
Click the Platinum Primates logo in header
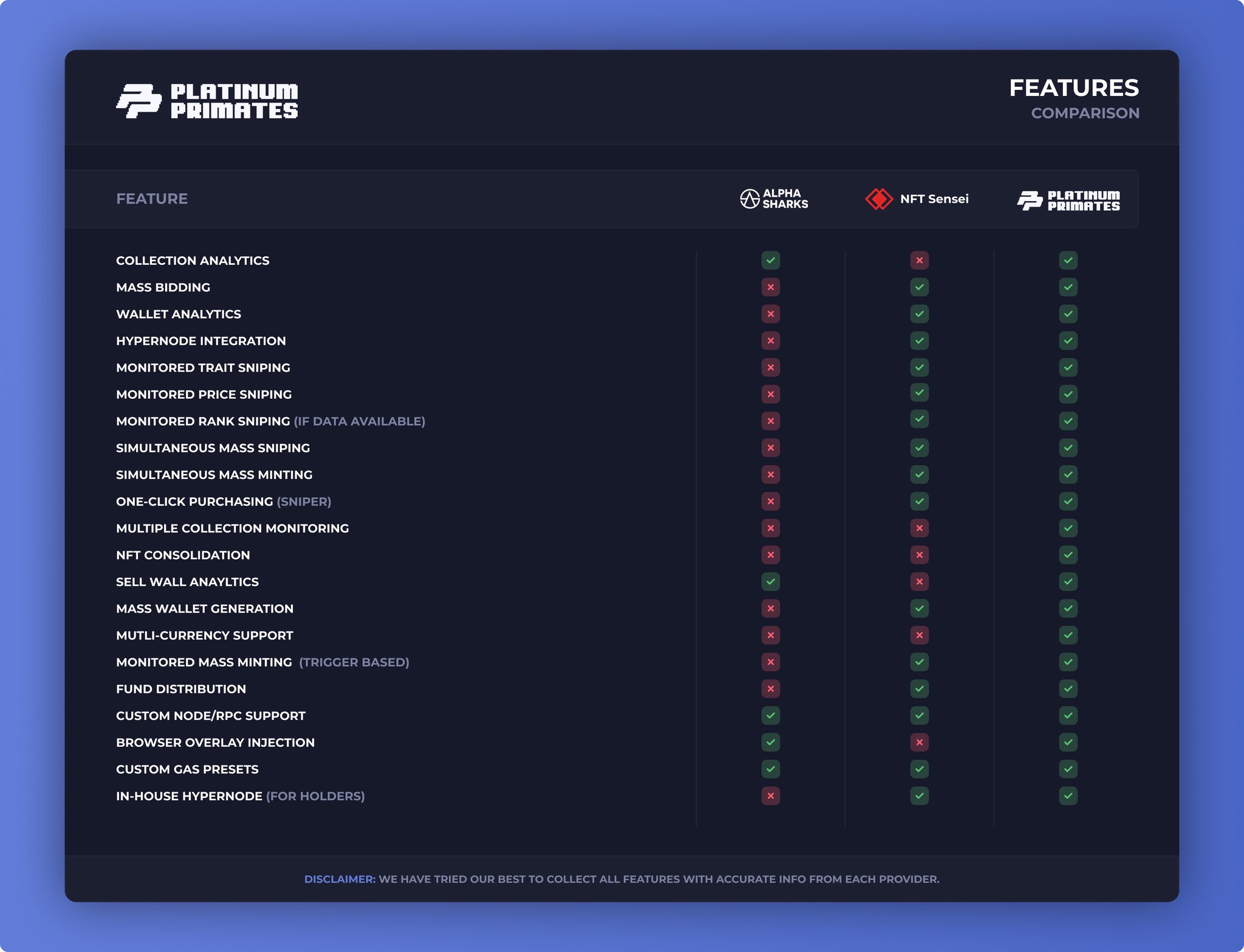(207, 101)
